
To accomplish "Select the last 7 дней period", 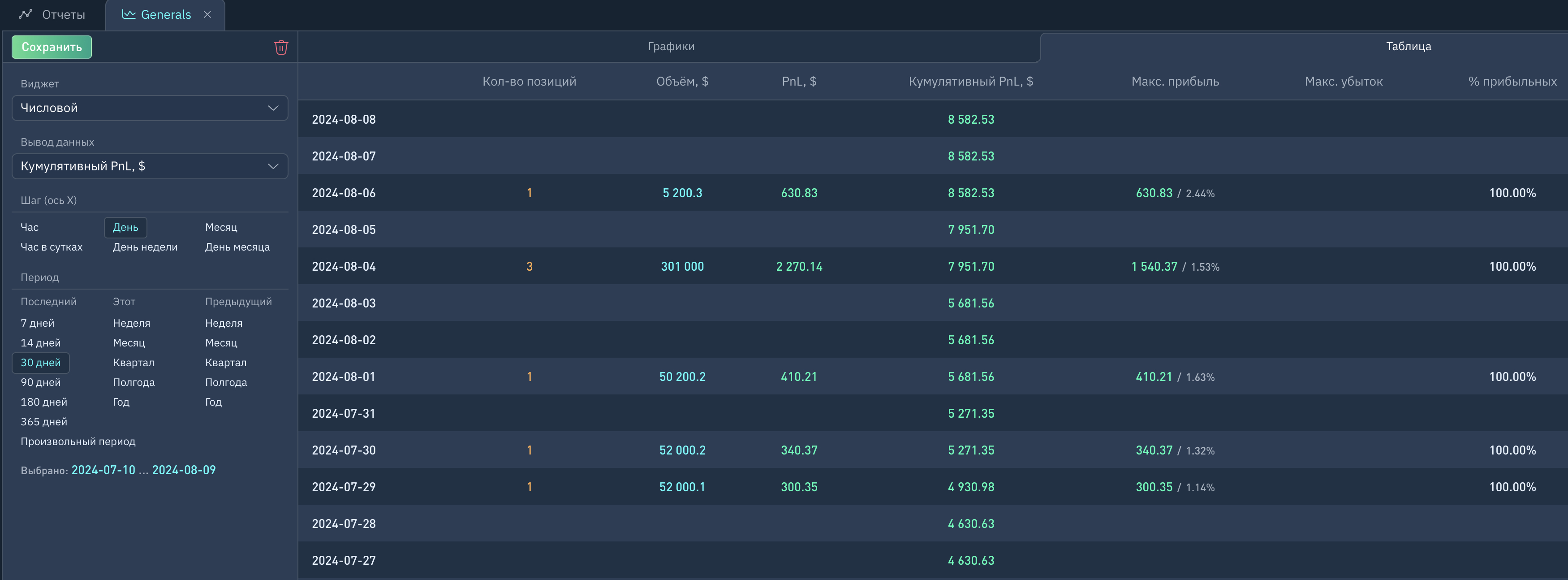I will (37, 323).
